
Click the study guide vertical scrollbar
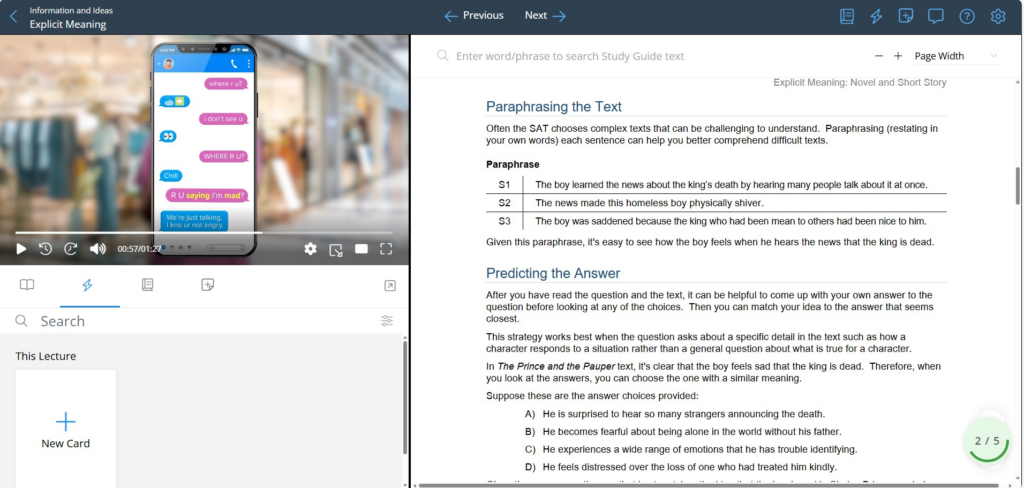point(1018,186)
